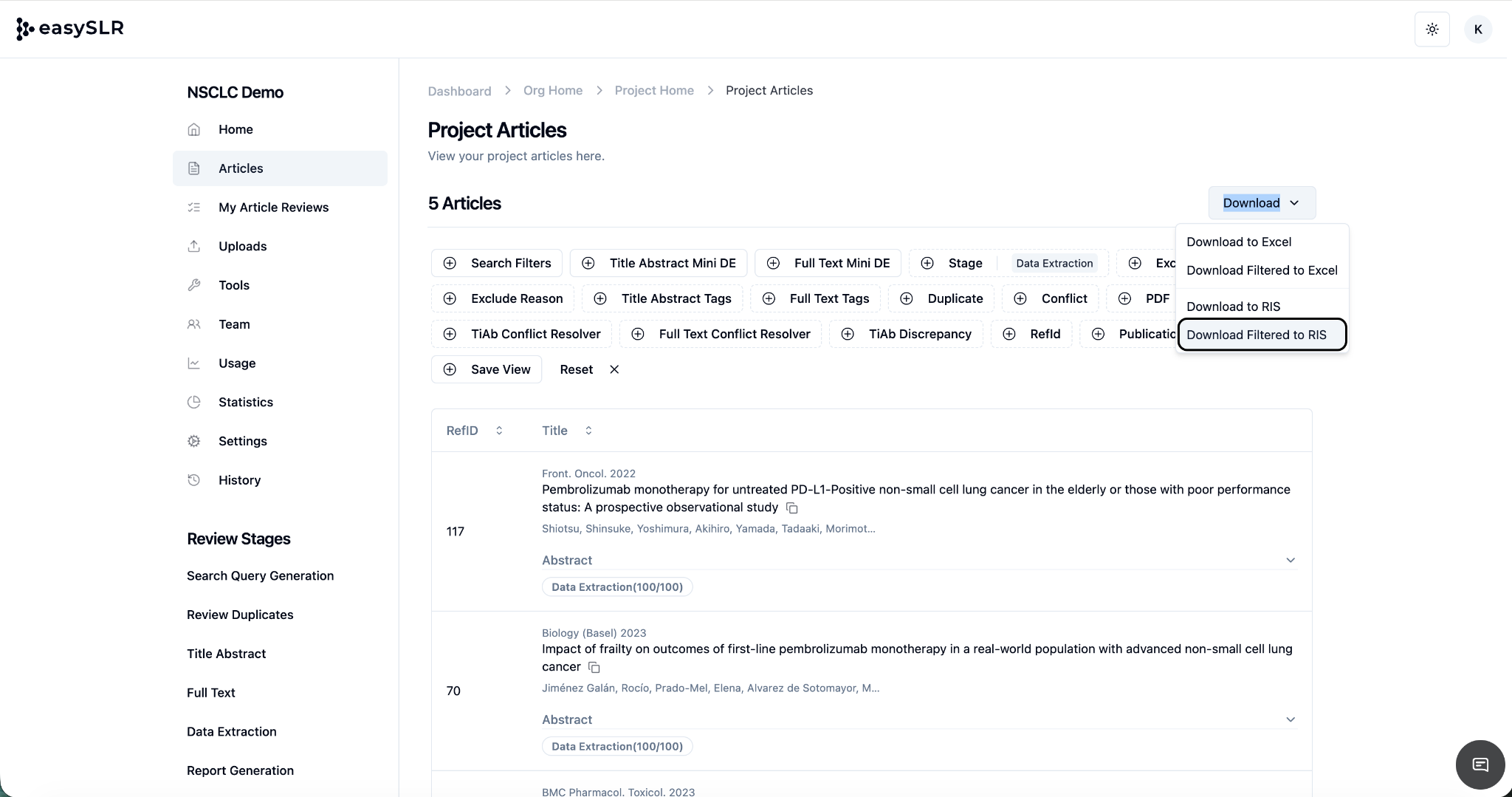
Task: Copy title of article 70
Action: pyautogui.click(x=594, y=668)
